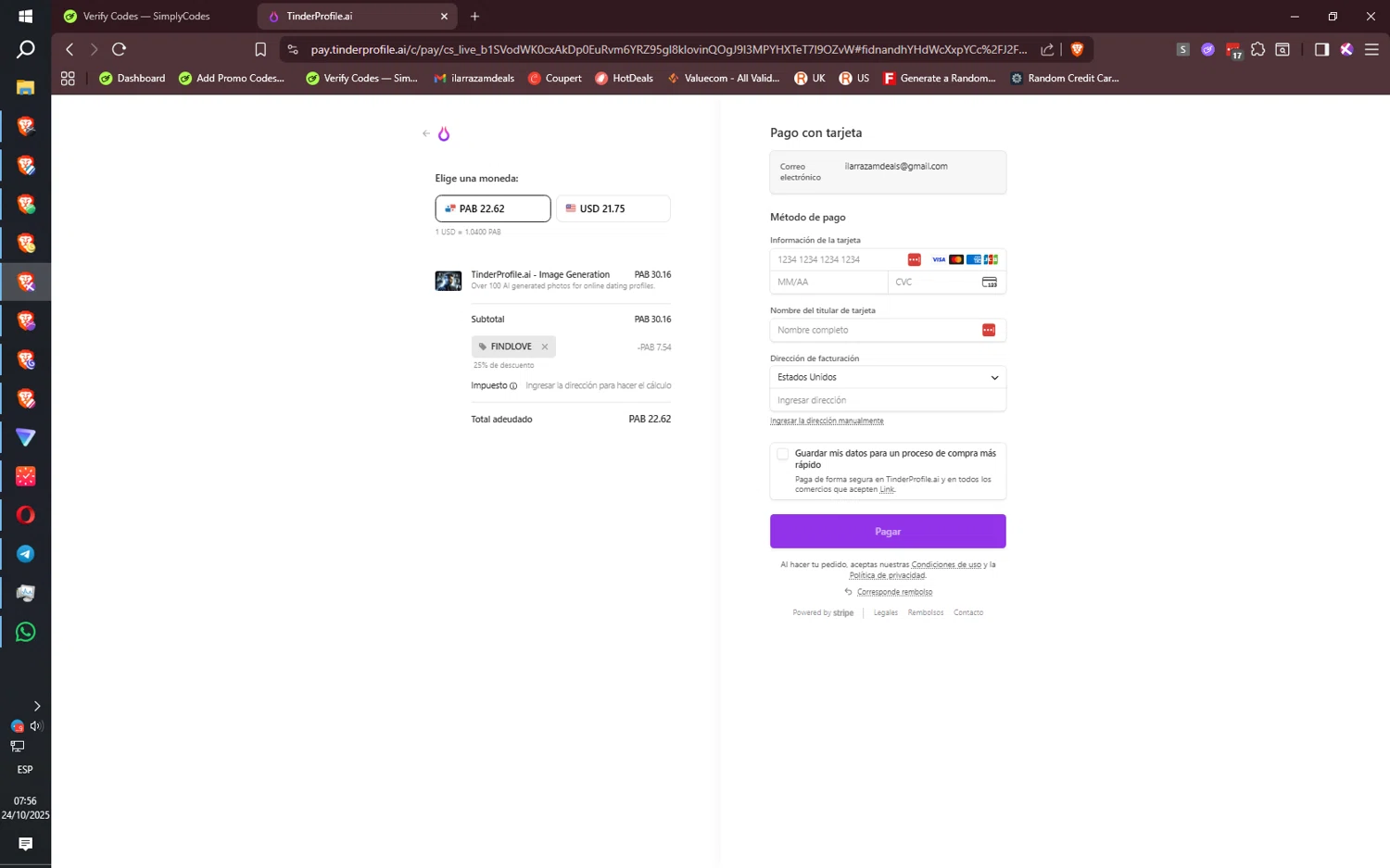Click the red extension icon with badge 17
The height and width of the screenshot is (868, 1390).
tap(1233, 50)
